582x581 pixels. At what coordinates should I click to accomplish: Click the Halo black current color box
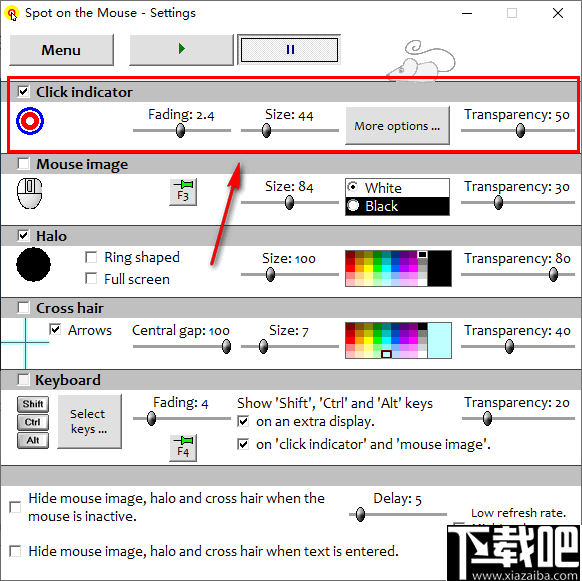tap(439, 268)
